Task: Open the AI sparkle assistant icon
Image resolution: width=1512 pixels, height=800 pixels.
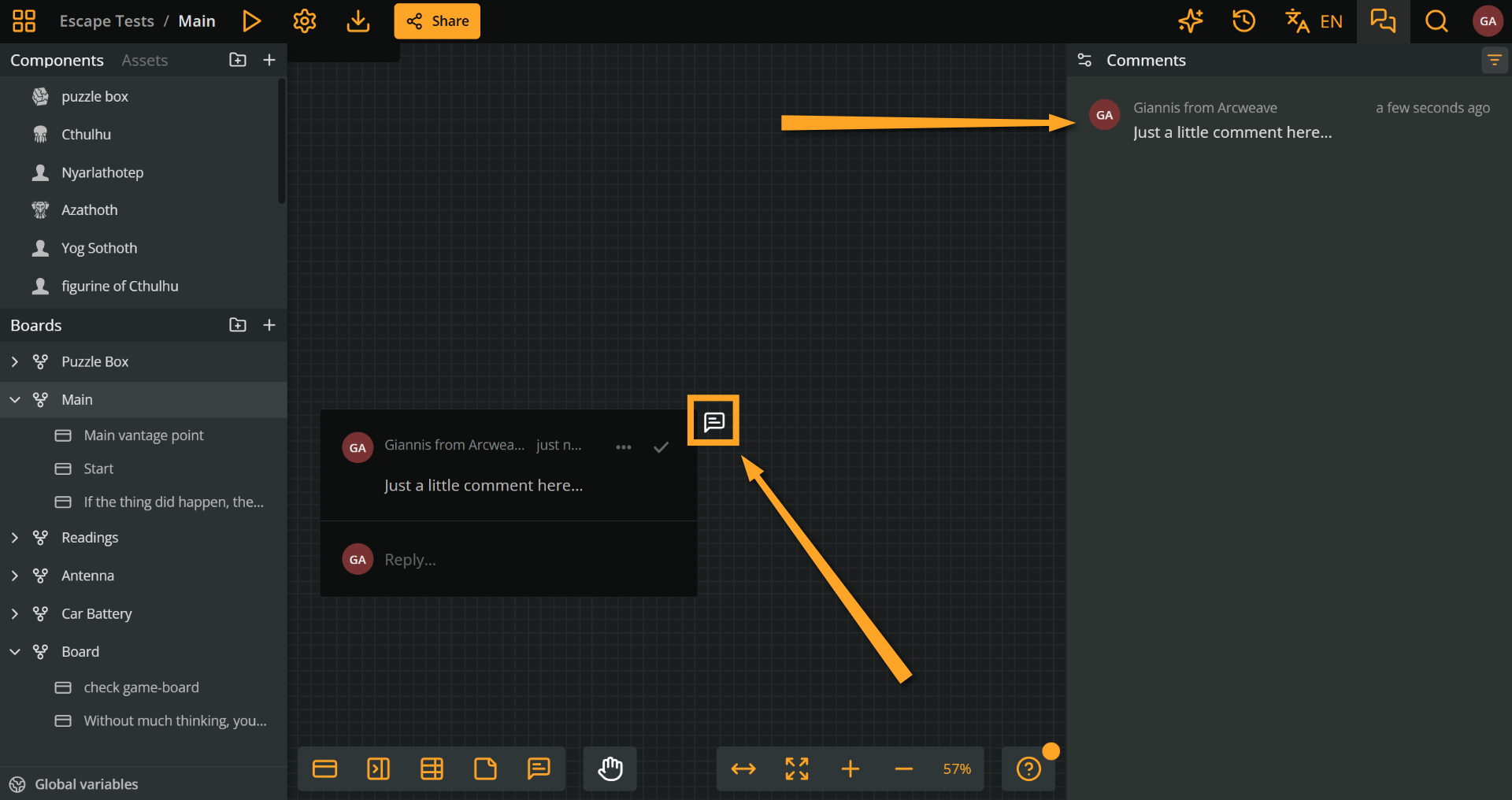Action: [x=1191, y=21]
